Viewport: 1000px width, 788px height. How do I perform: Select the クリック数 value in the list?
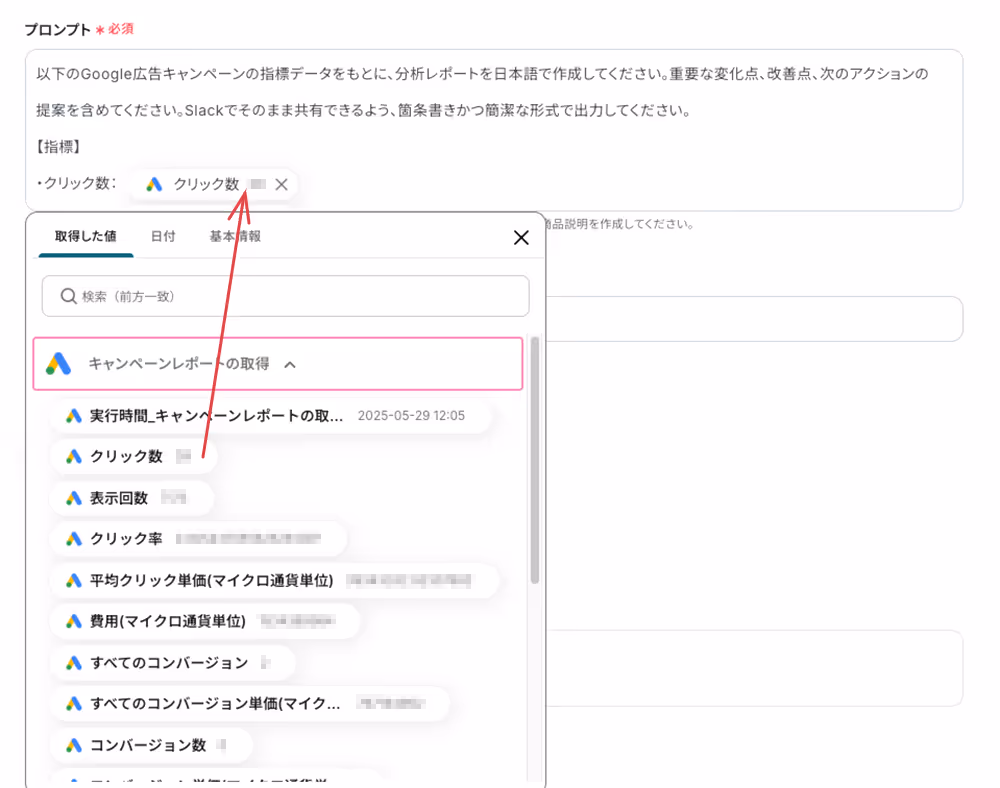tap(133, 456)
